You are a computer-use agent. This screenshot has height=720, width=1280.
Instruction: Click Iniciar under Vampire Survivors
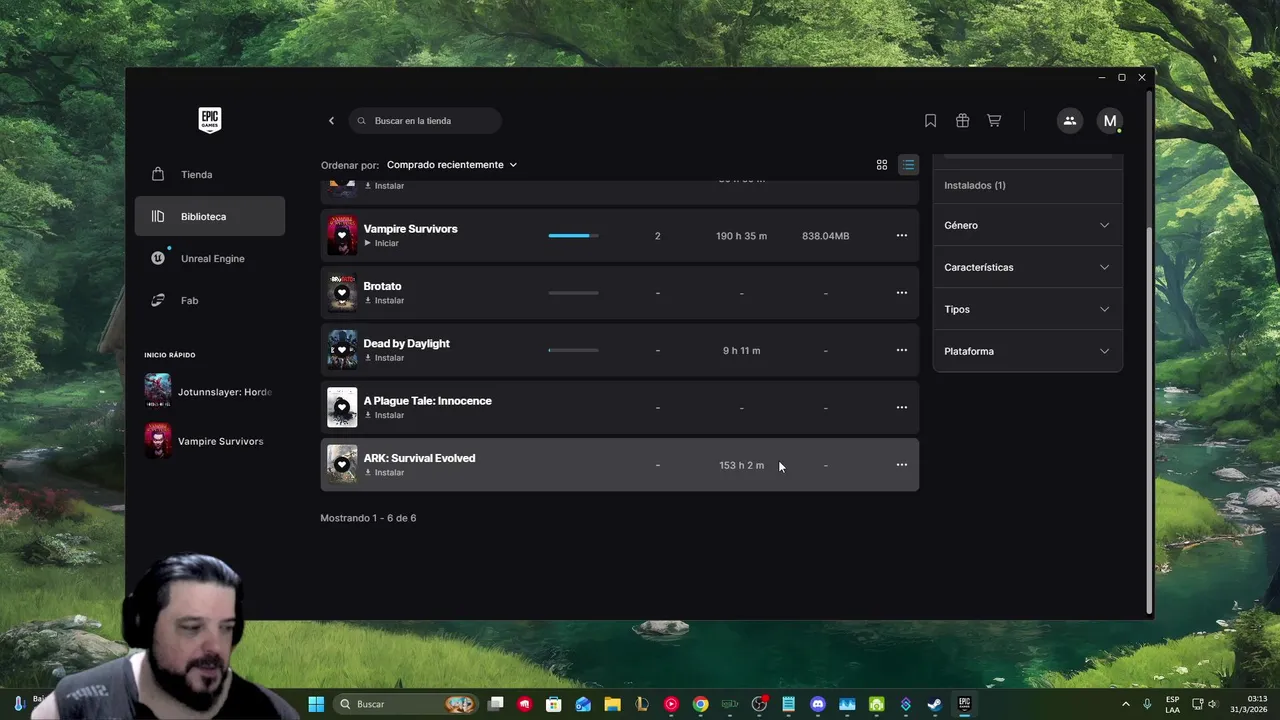[x=381, y=243]
